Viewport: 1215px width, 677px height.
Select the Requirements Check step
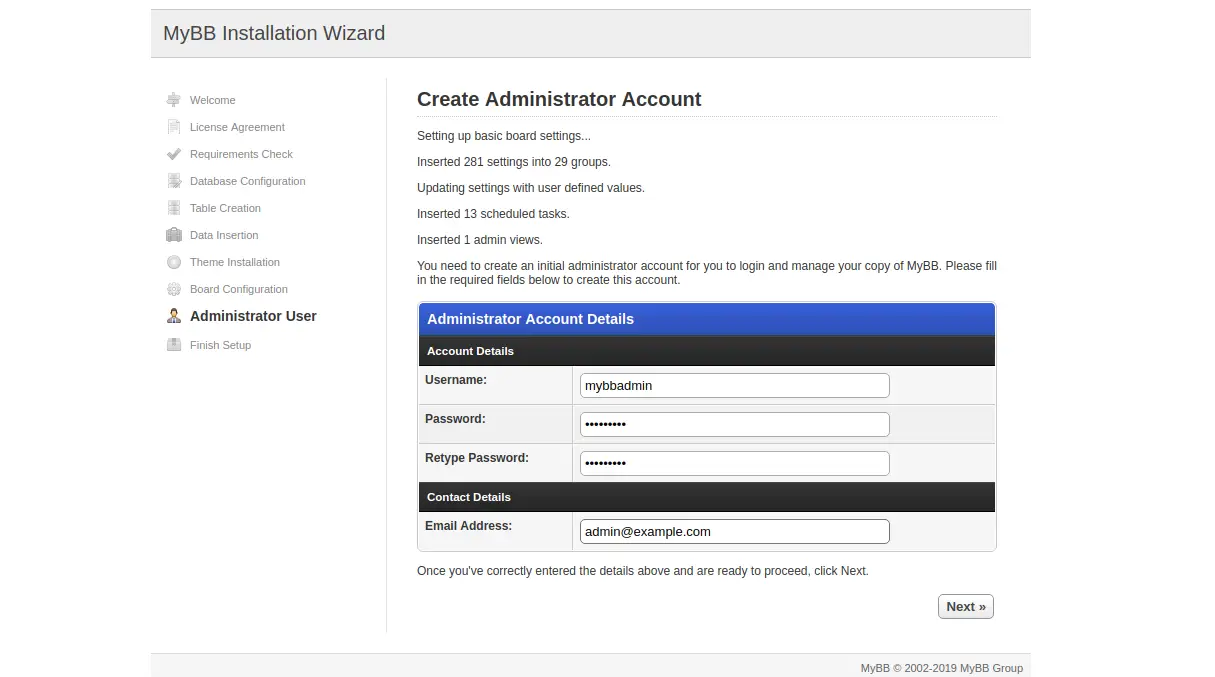[241, 154]
